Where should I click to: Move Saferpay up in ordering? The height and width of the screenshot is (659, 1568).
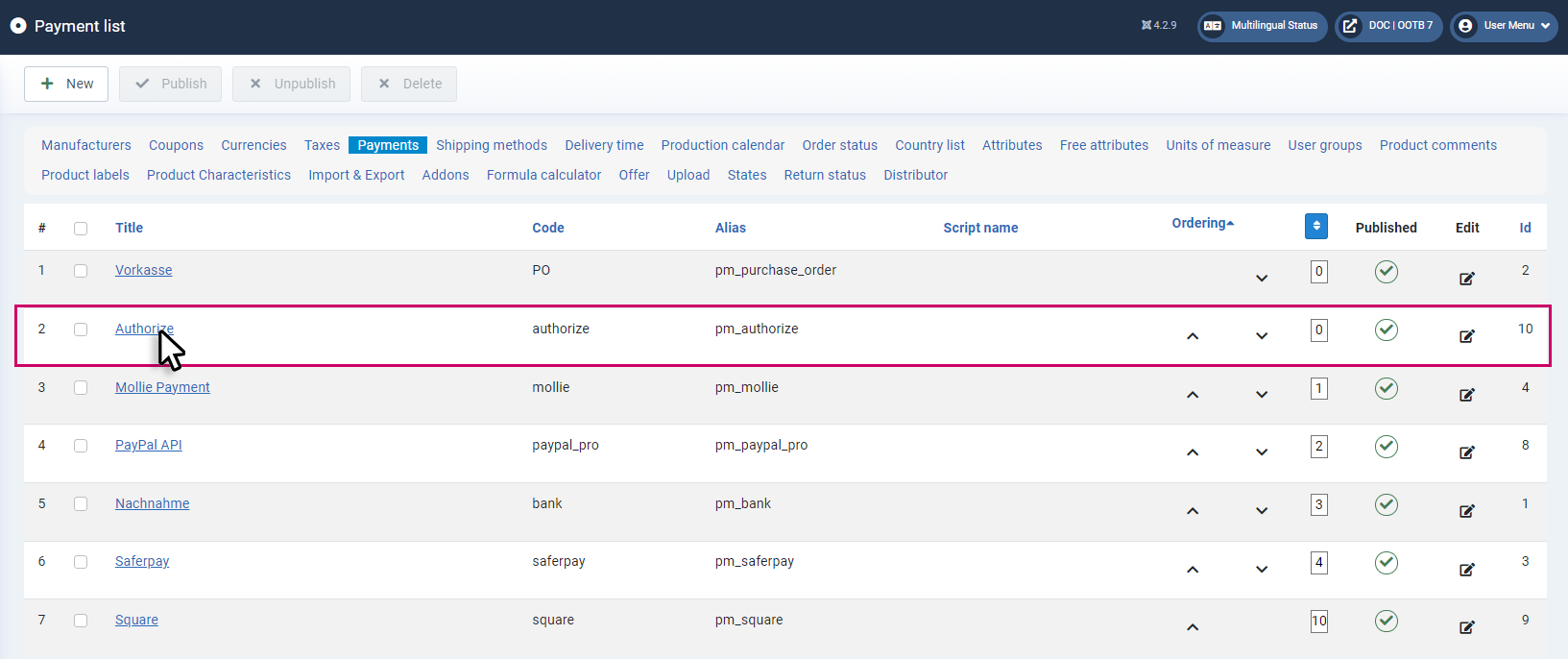tap(1193, 570)
